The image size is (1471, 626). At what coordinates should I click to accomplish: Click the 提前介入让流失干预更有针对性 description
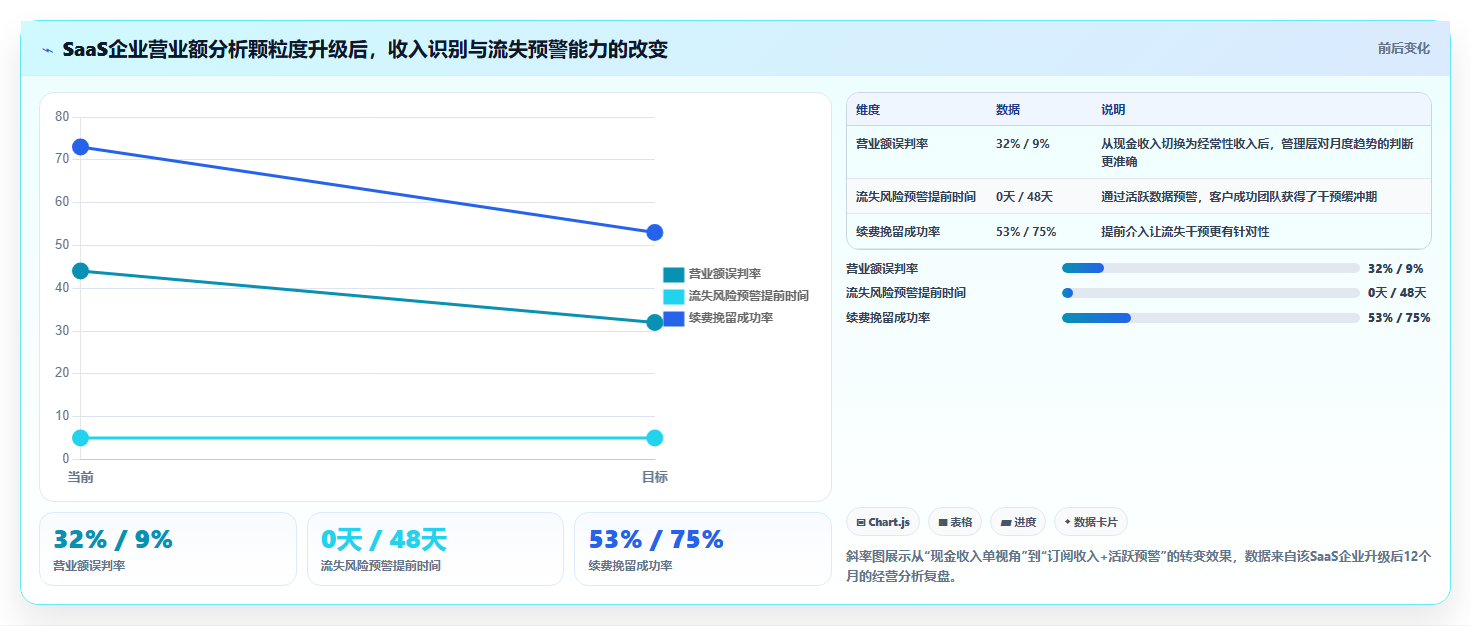1262,232
